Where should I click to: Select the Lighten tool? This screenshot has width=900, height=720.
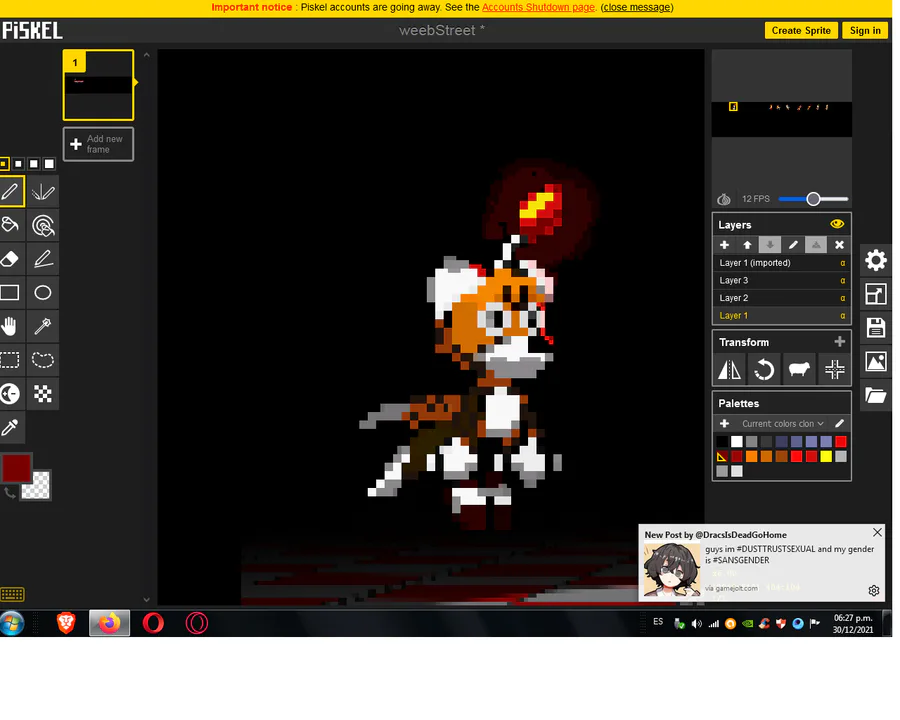pos(11,394)
